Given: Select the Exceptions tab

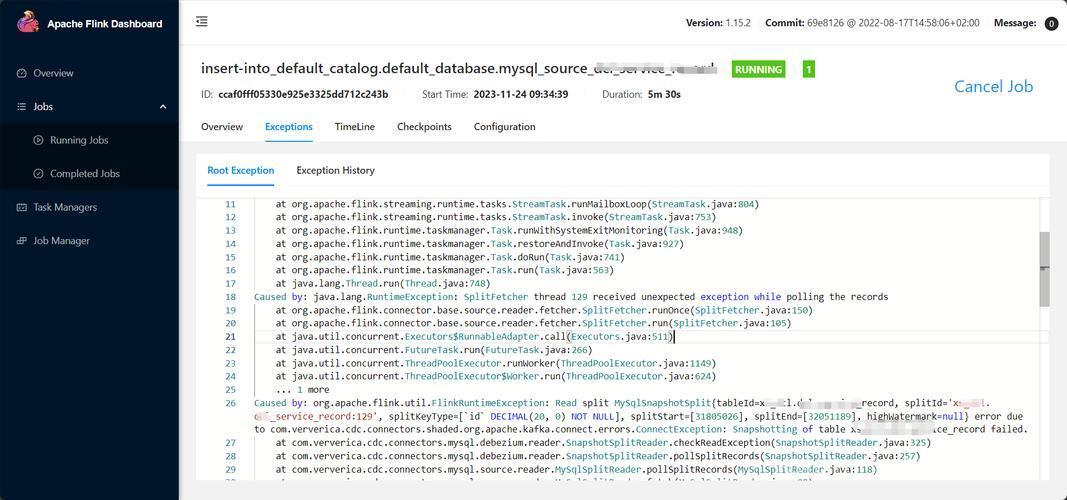Looking at the screenshot, I should (289, 127).
